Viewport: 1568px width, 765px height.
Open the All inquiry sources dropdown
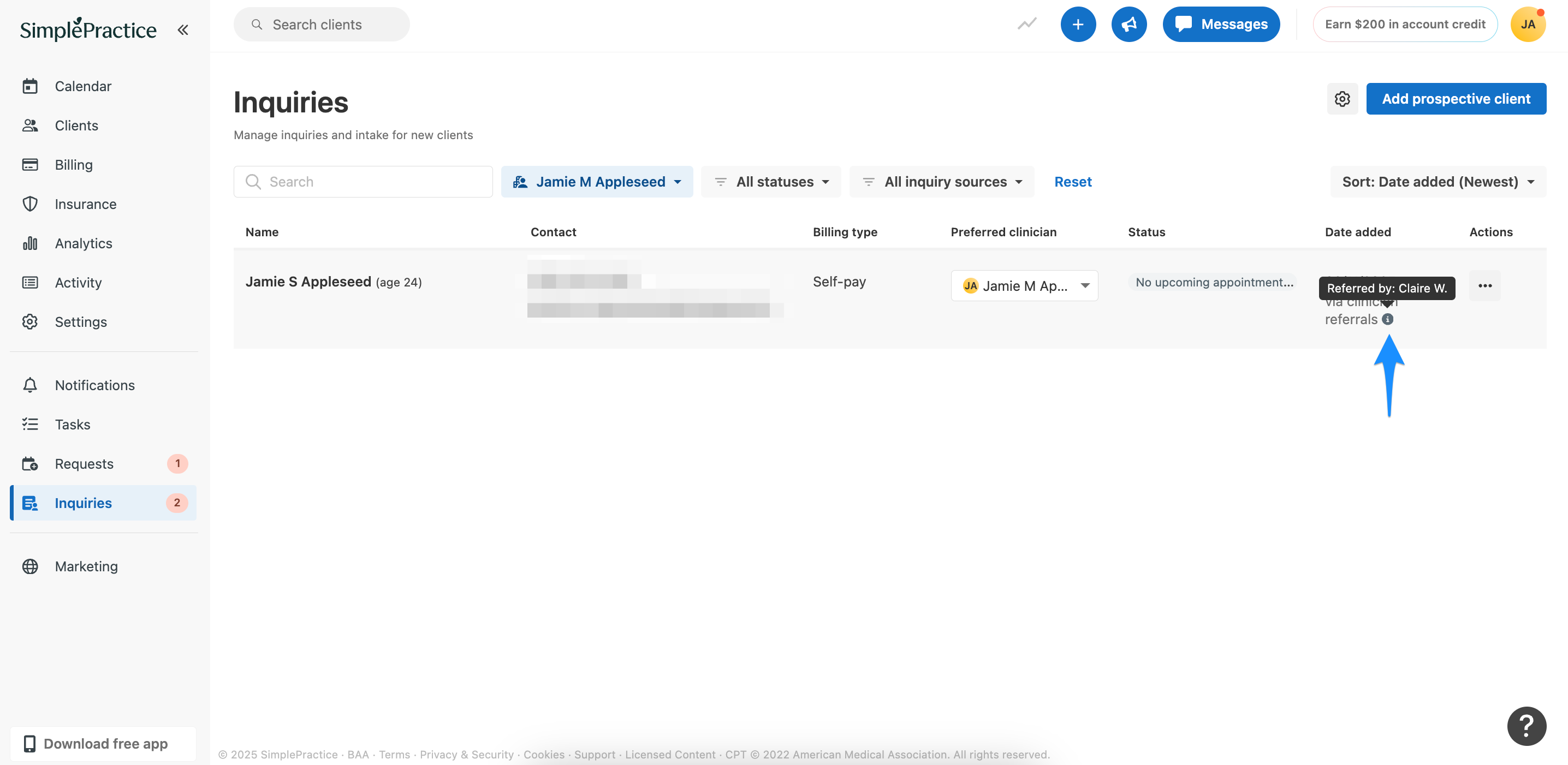pyautogui.click(x=941, y=182)
